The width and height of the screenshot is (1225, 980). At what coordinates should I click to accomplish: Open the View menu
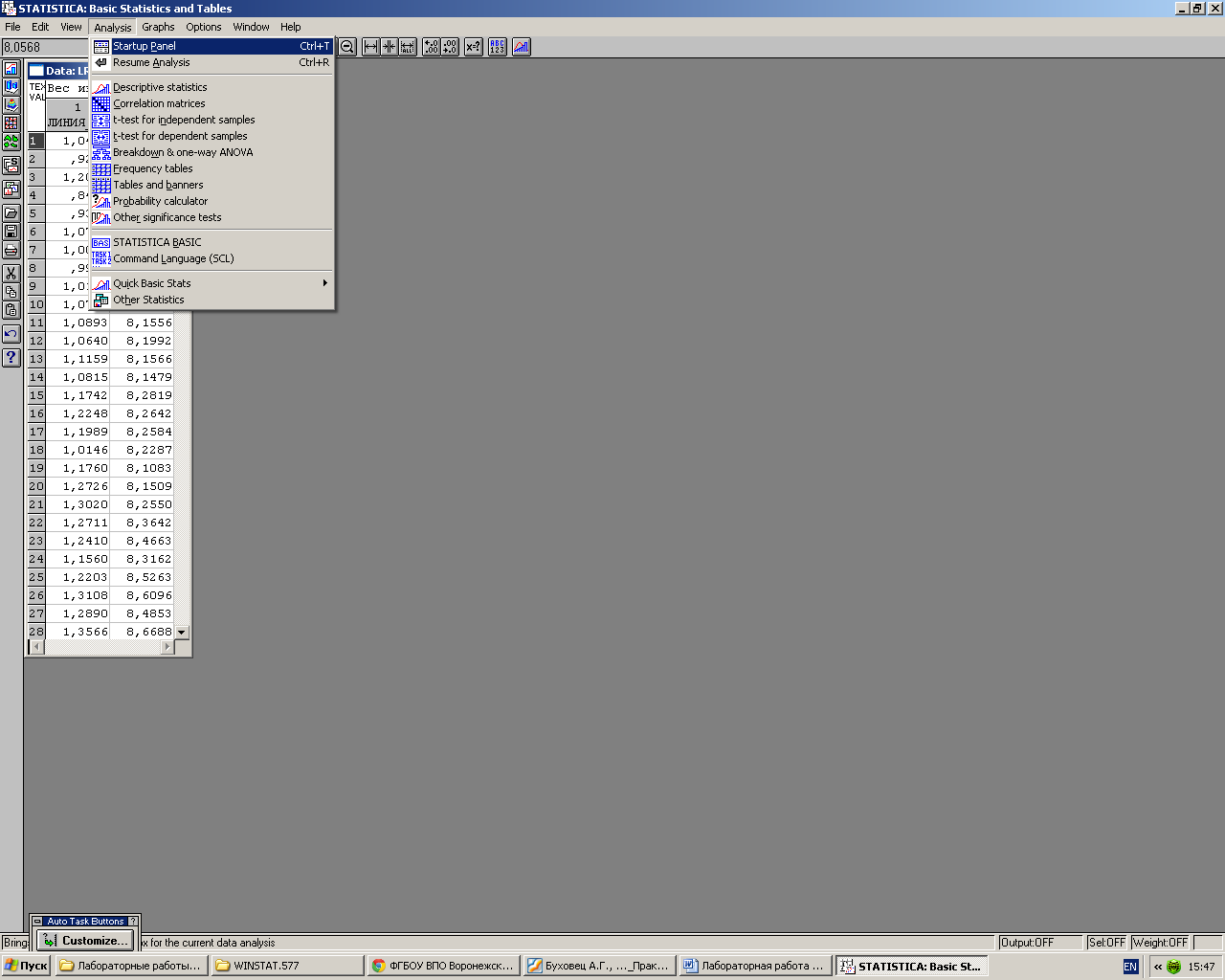(71, 27)
